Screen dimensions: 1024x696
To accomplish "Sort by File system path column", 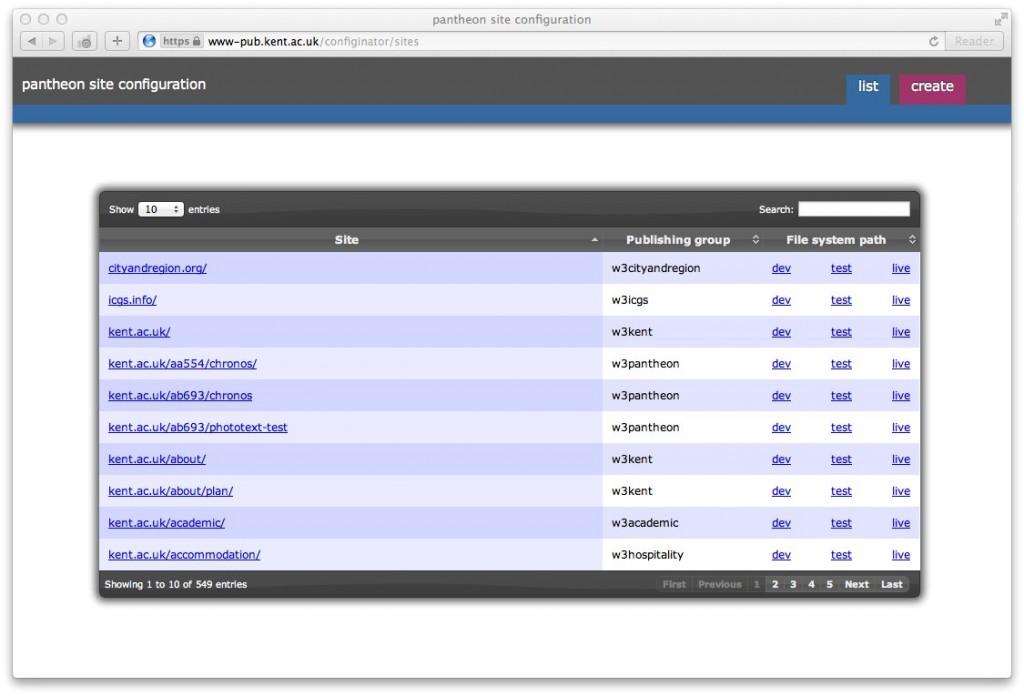I will pyautogui.click(x=836, y=240).
